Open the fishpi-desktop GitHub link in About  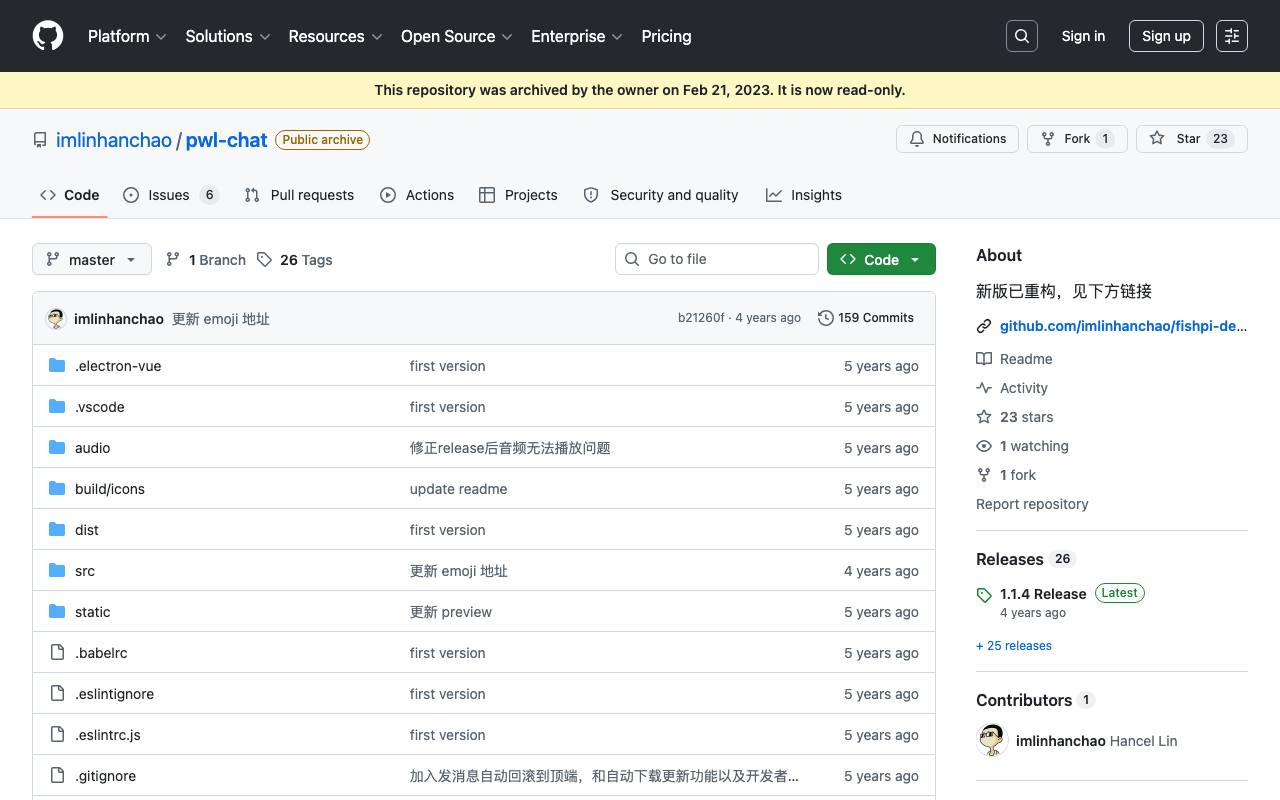point(1123,326)
